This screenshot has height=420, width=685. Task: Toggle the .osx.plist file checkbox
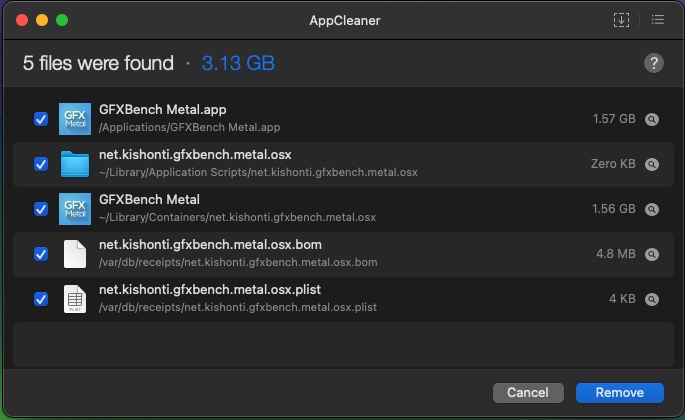pos(41,299)
